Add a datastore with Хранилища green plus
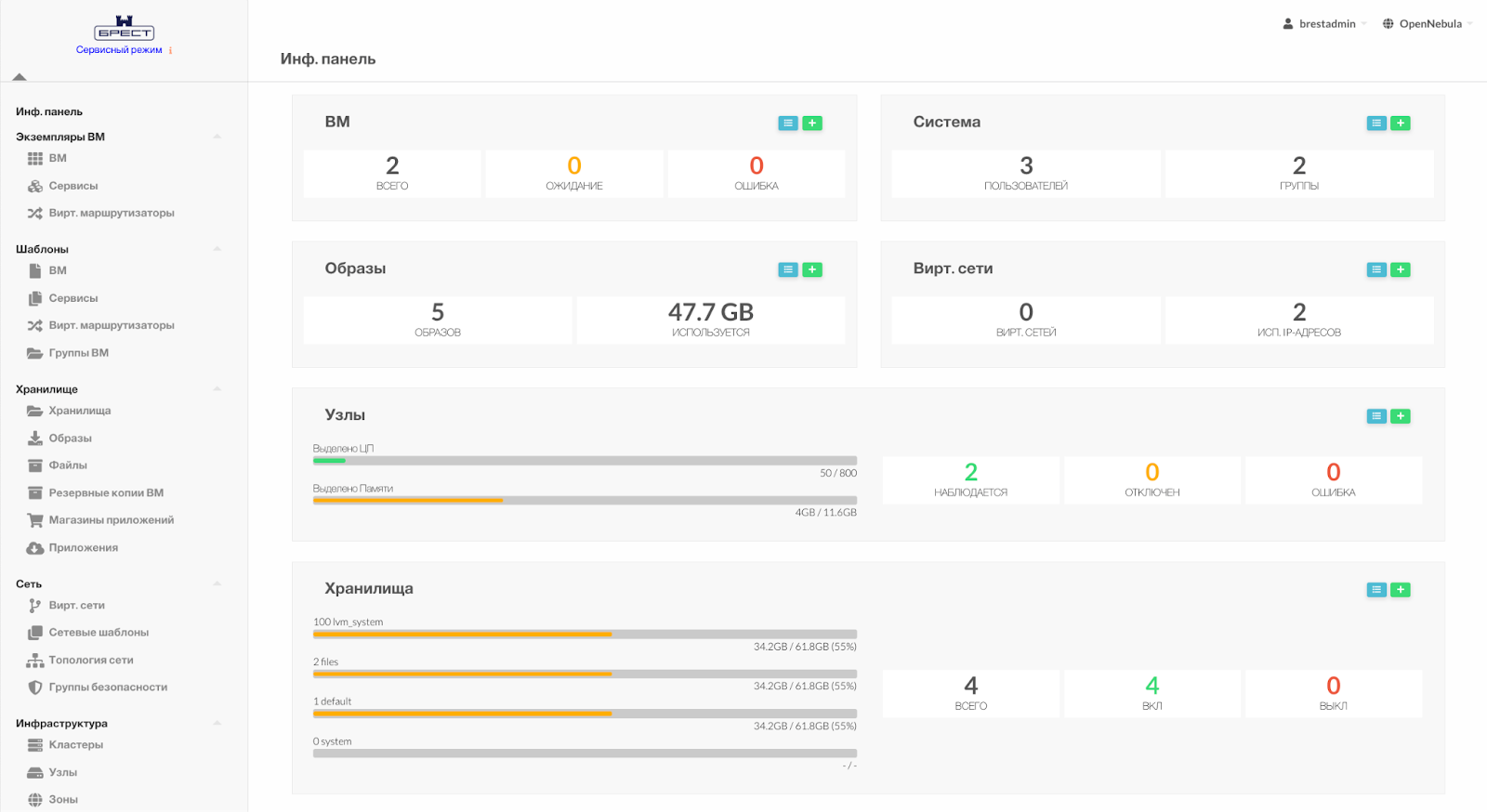 point(1401,590)
